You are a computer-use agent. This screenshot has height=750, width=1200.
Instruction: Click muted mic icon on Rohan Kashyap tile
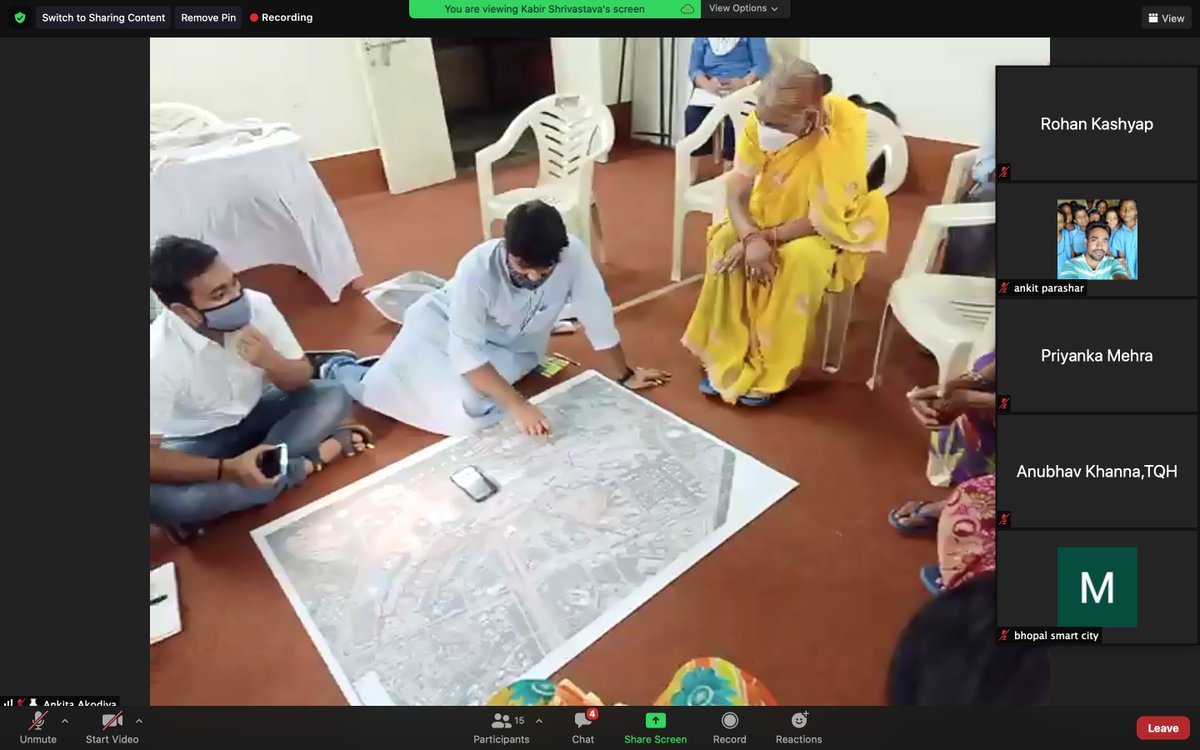coord(1005,172)
